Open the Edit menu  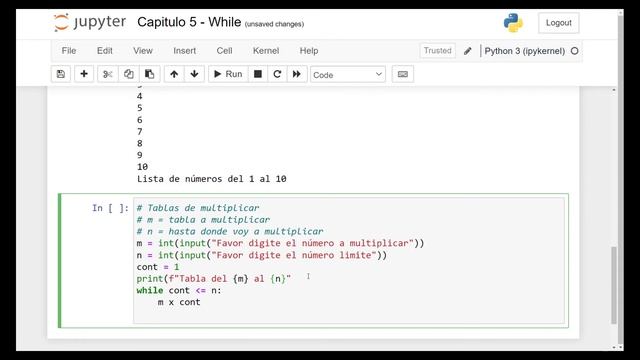(104, 51)
